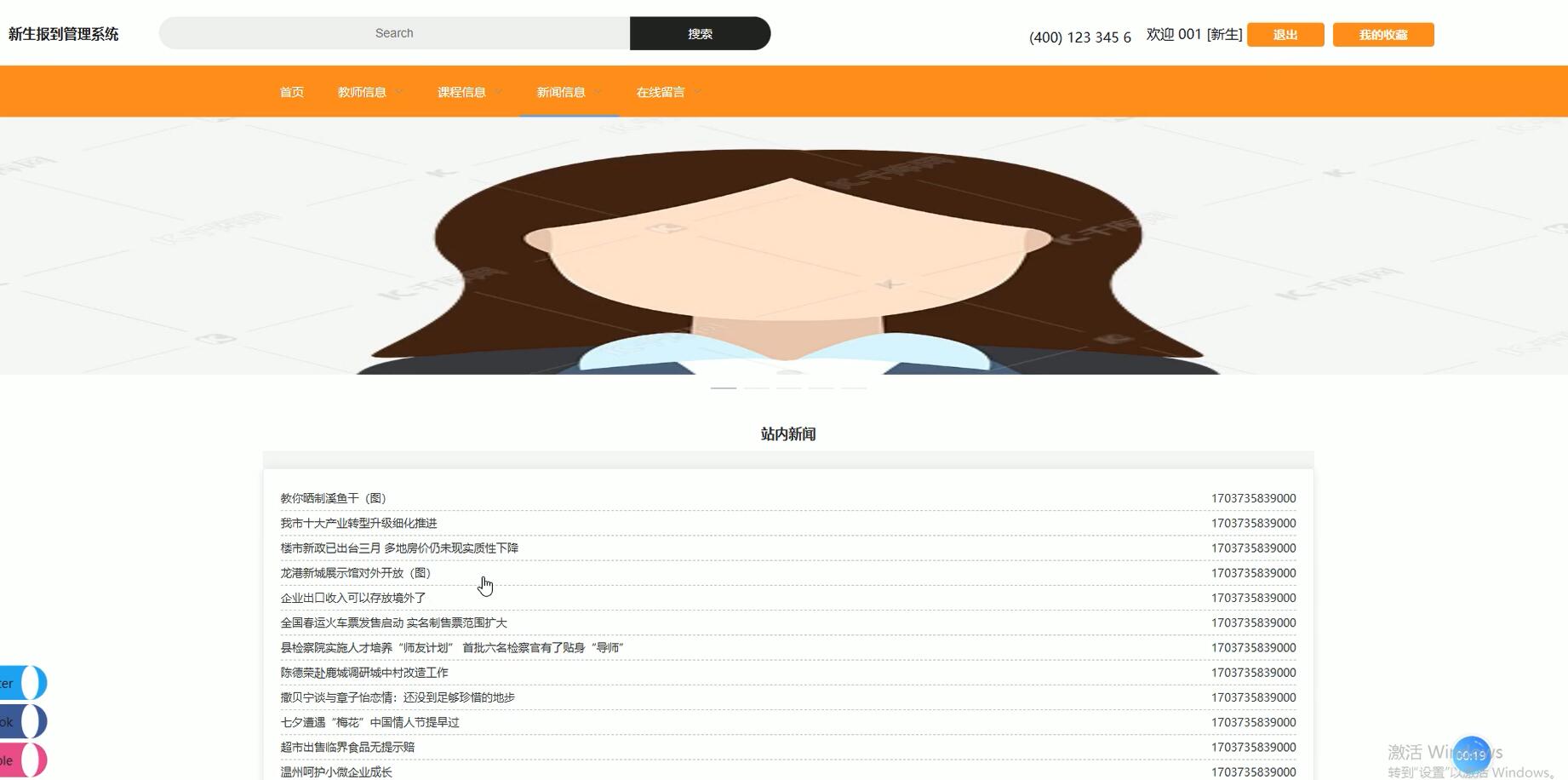
Task: Open 我的收藏 favorites
Action: click(x=1382, y=34)
